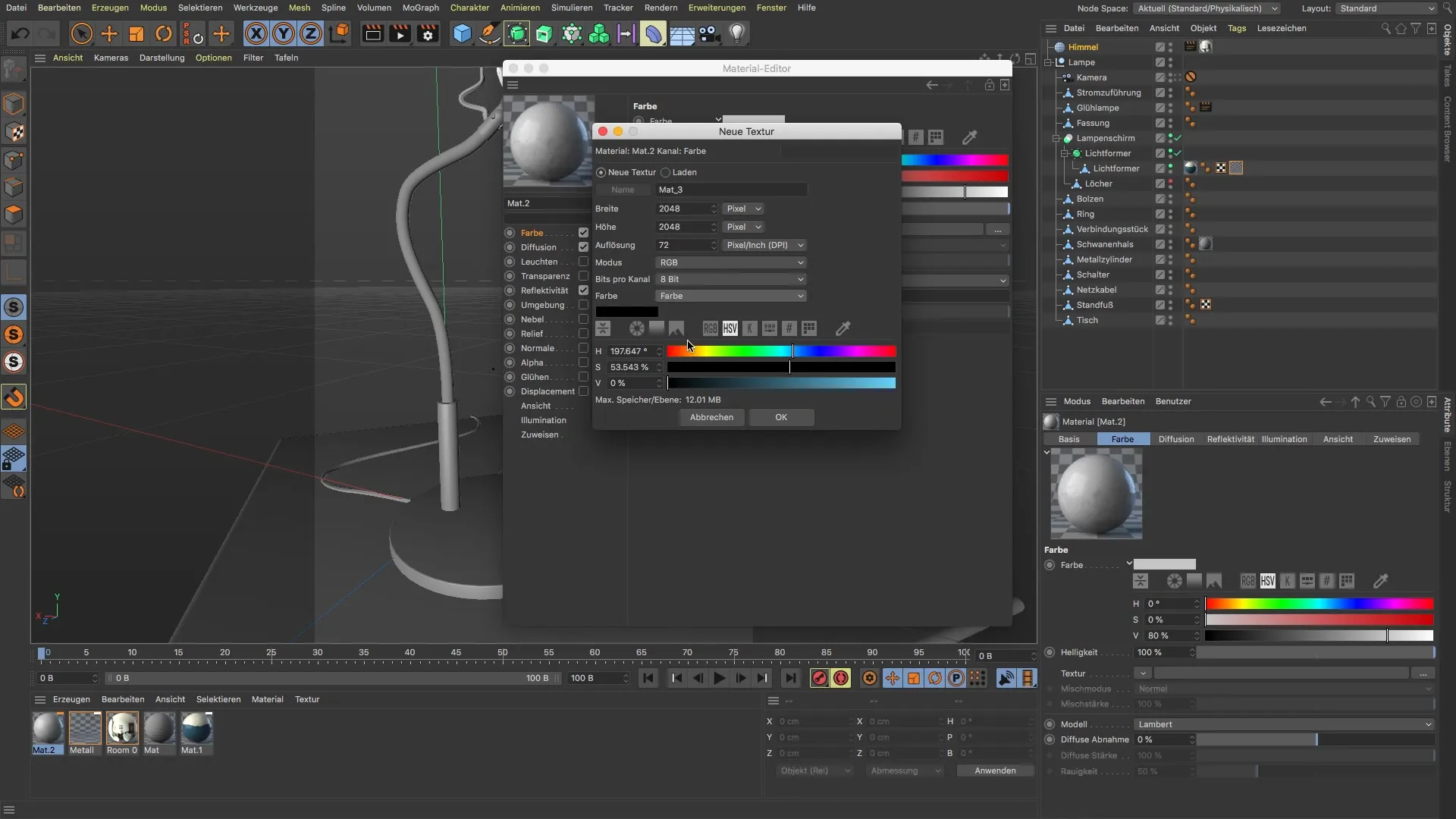This screenshot has height=819, width=1456.
Task: Toggle Farbe channel checkbox
Action: point(583,233)
